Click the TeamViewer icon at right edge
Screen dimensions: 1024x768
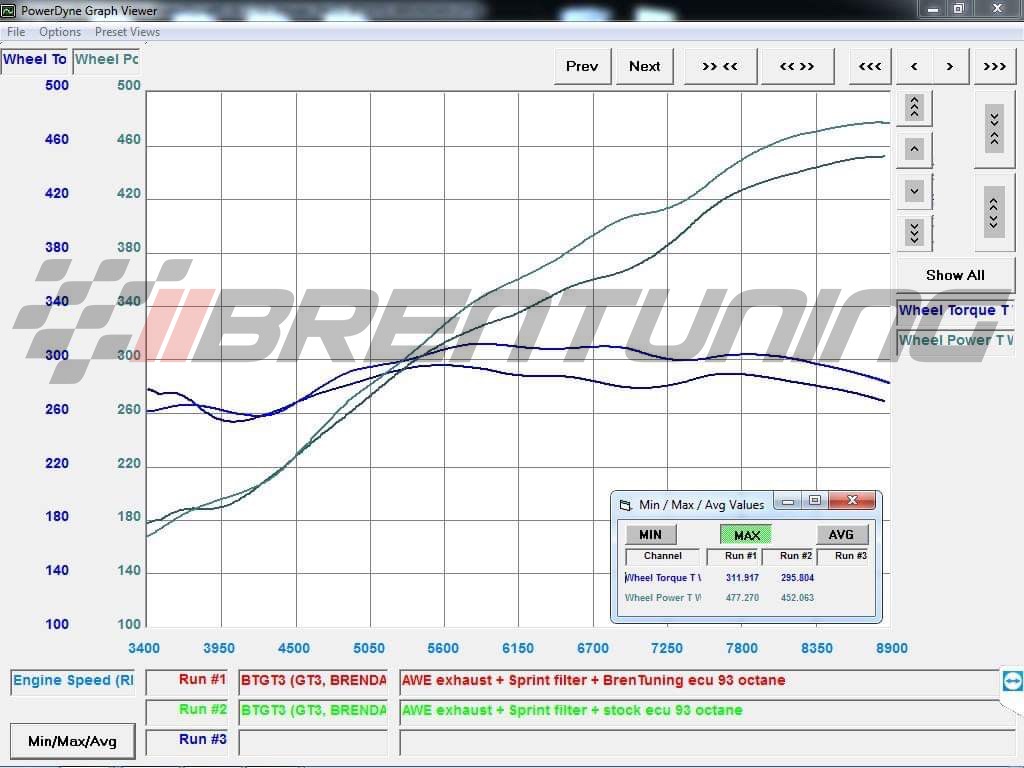click(1012, 681)
